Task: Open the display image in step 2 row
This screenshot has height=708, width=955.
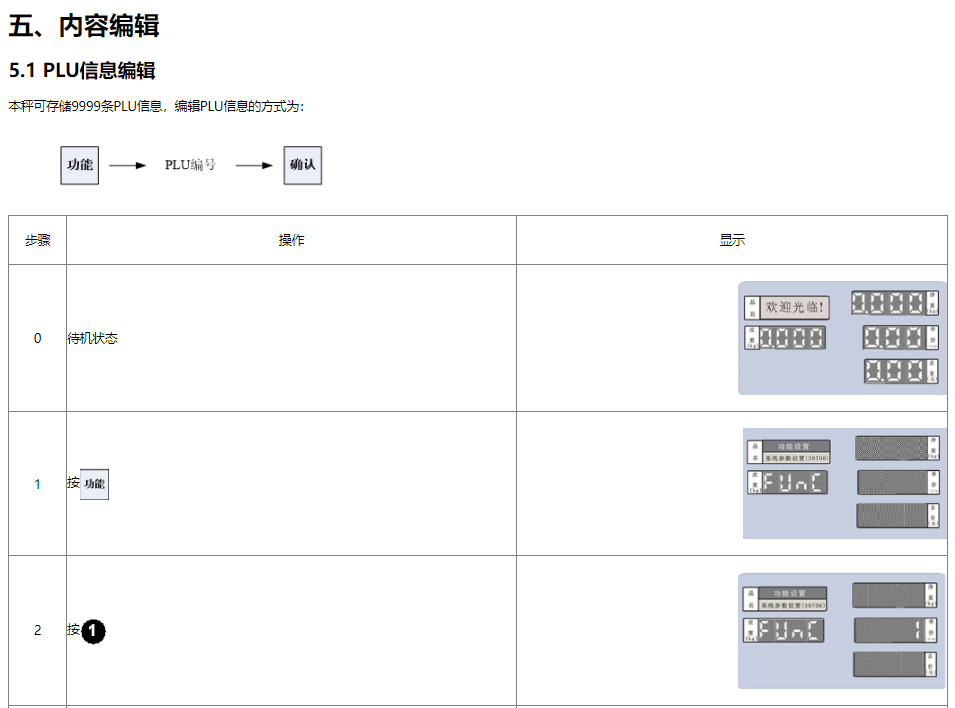Action: coord(841,630)
